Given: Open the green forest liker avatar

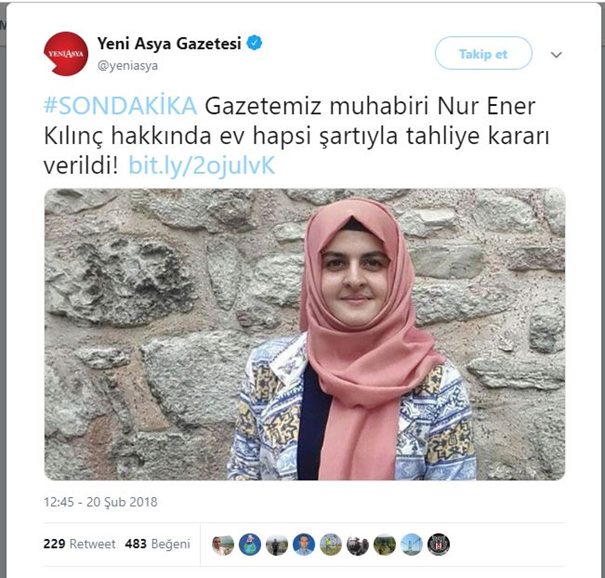Looking at the screenshot, I should pyautogui.click(x=385, y=544).
